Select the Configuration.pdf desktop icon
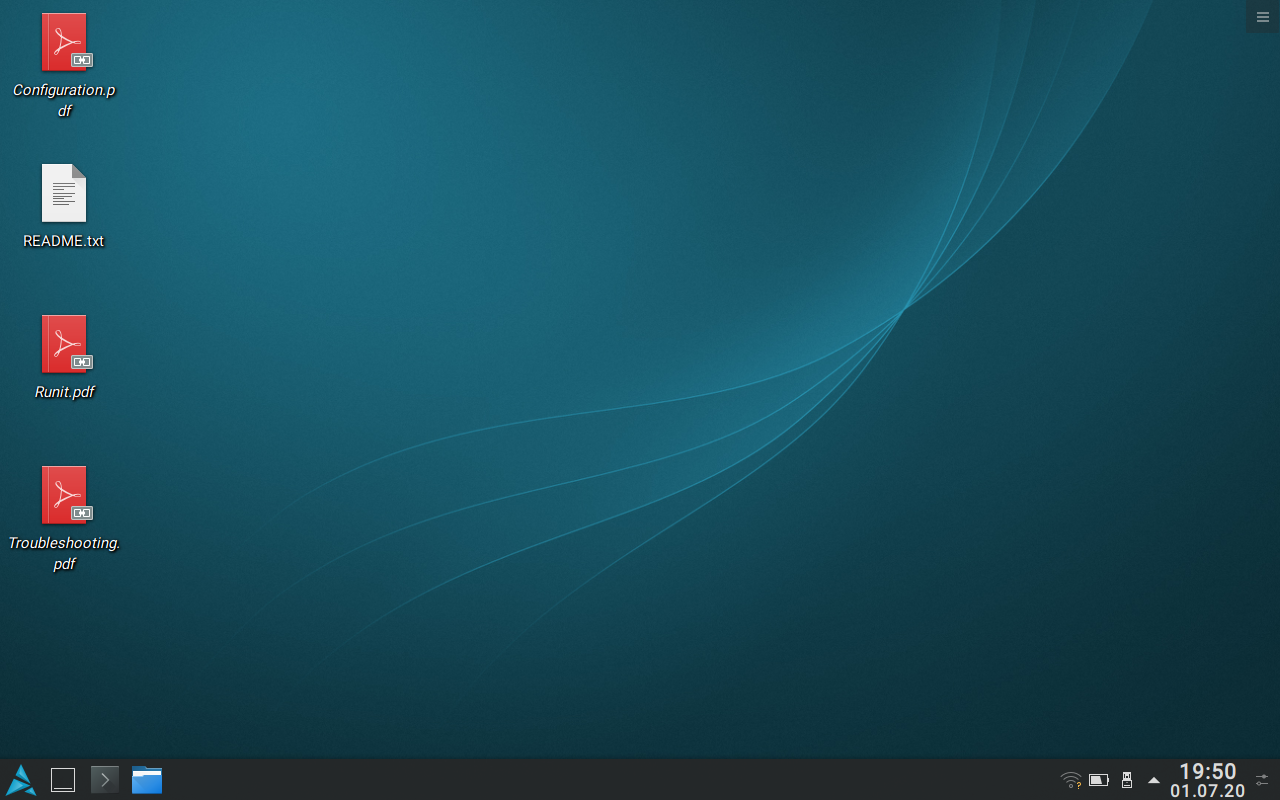This screenshot has height=800, width=1280. click(x=64, y=42)
